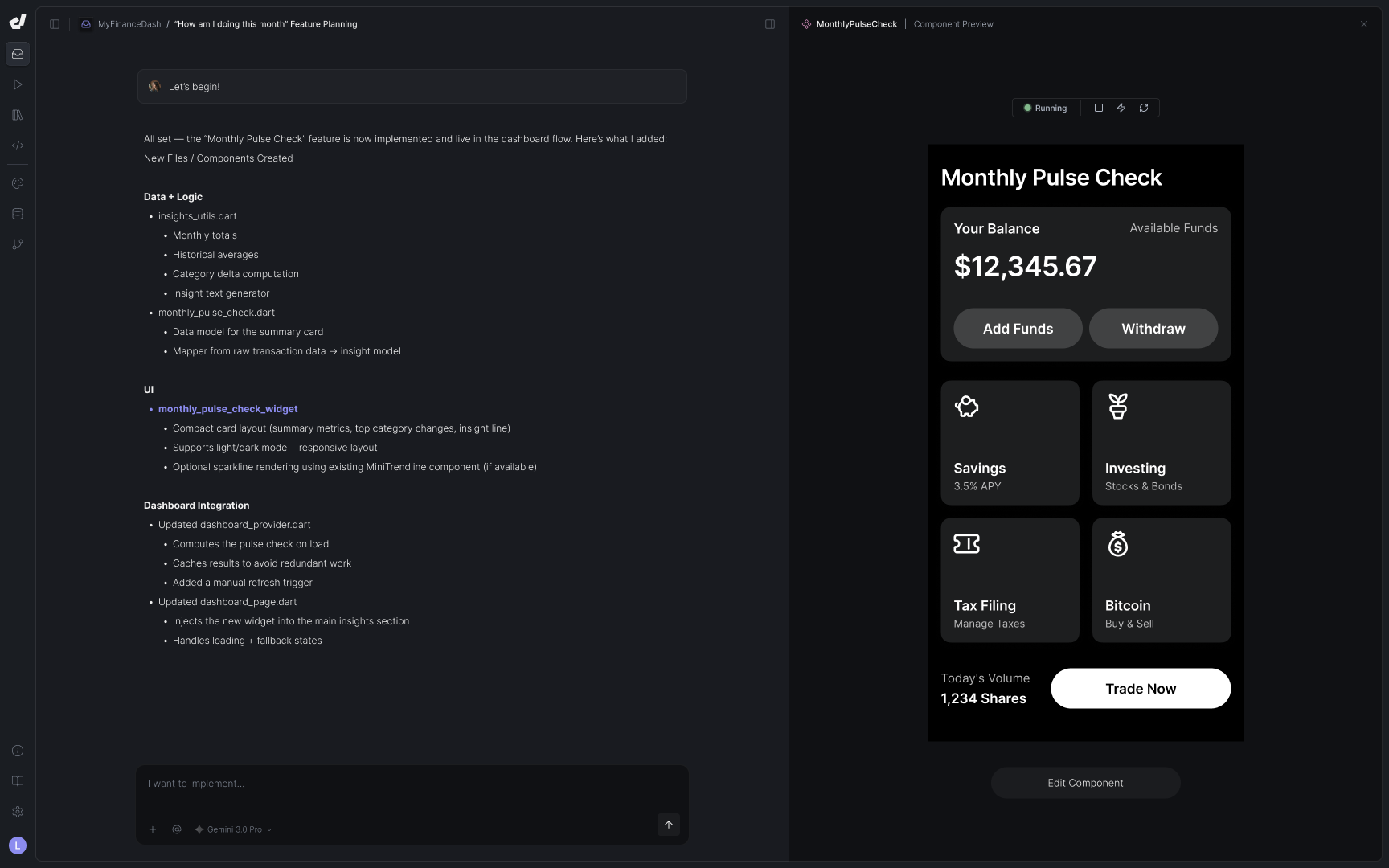
Task: Open the settings gear in sidebar
Action: click(x=18, y=812)
